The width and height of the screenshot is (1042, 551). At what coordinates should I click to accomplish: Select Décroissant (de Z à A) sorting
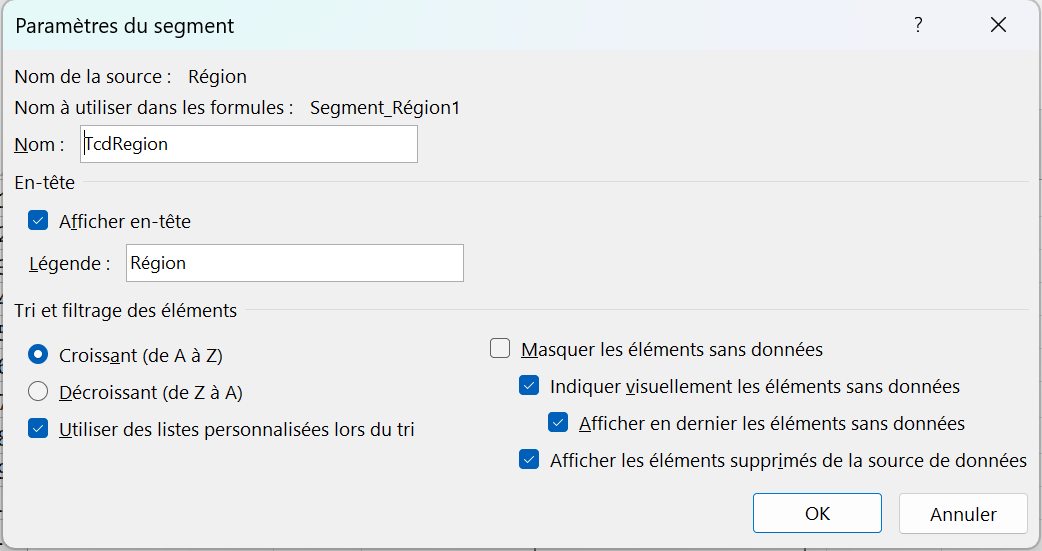38,391
